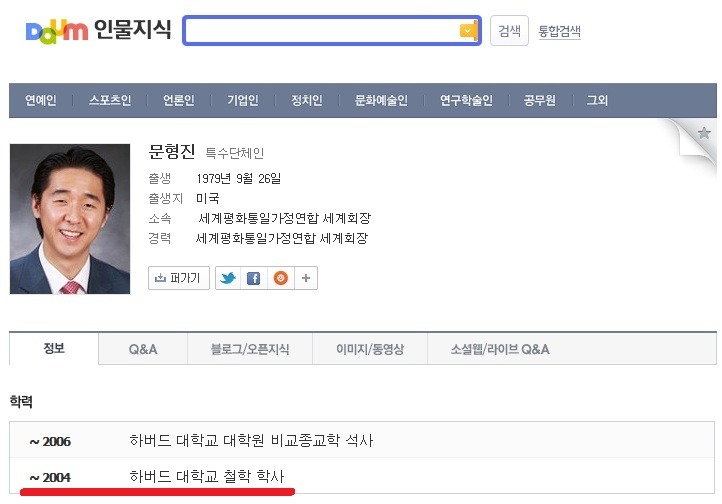
Task: Open 소셜웹/라이브 Q&A tab
Action: pyautogui.click(x=500, y=349)
